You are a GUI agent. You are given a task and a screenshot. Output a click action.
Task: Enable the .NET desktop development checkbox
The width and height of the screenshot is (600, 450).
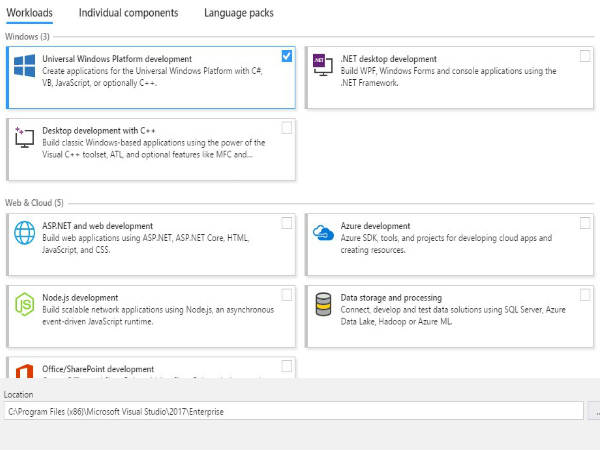click(585, 56)
